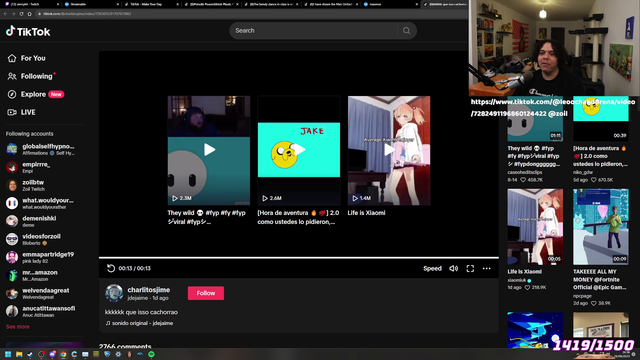Open globalselfhypno account in following list
Screen dimensions: 640x360
pyautogui.click(x=41, y=149)
